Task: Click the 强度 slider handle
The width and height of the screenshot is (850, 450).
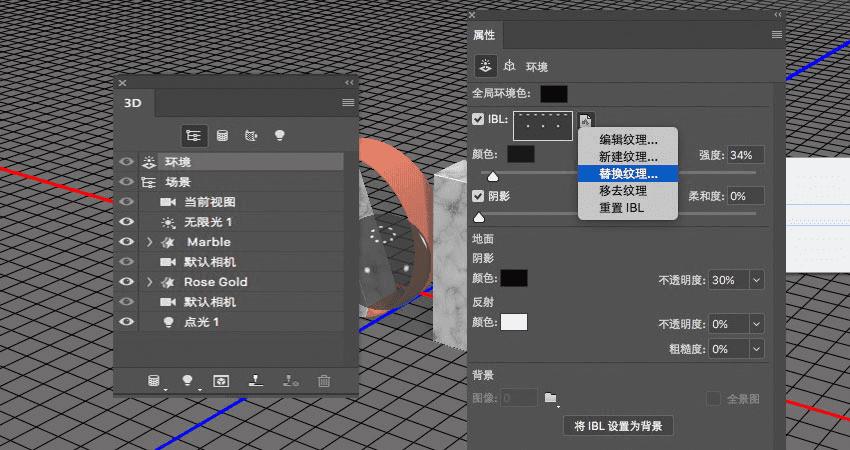Action: point(493,176)
